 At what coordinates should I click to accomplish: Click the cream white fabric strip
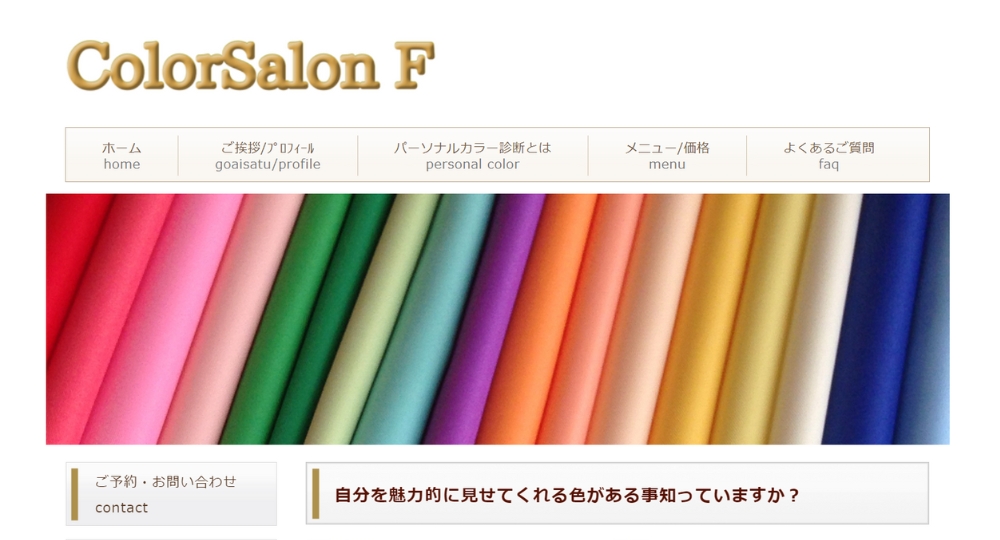[x=813, y=319]
